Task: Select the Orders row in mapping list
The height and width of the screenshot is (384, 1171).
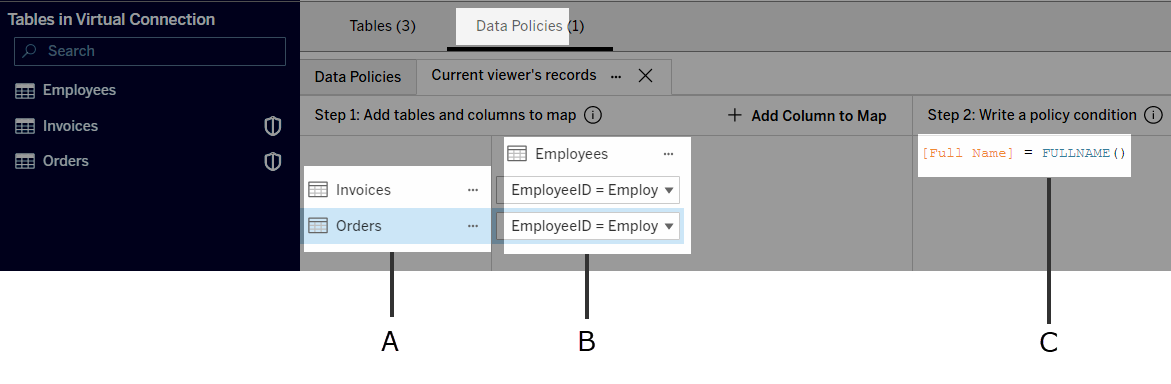Action: click(x=396, y=226)
